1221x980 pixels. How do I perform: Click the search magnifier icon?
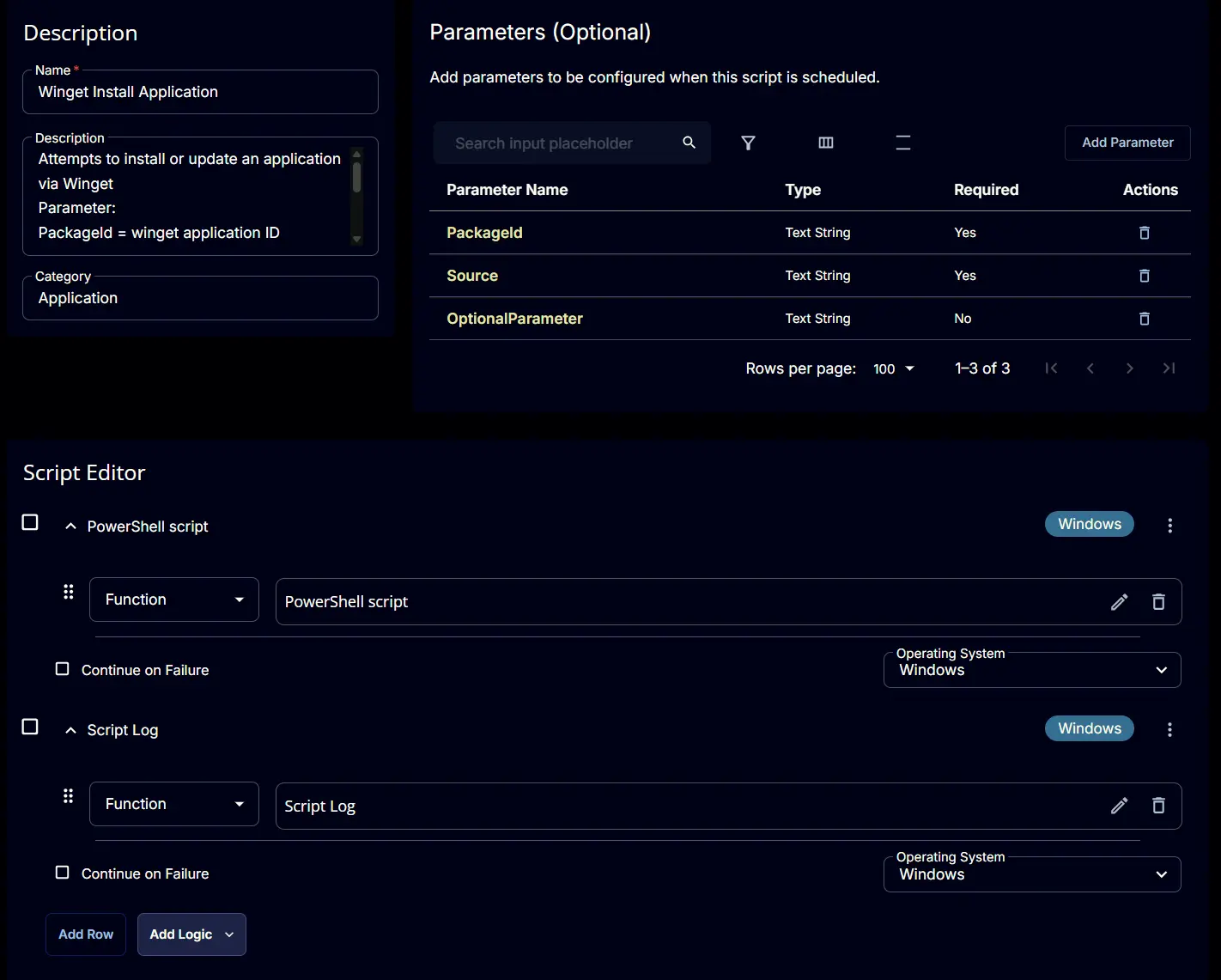point(689,143)
